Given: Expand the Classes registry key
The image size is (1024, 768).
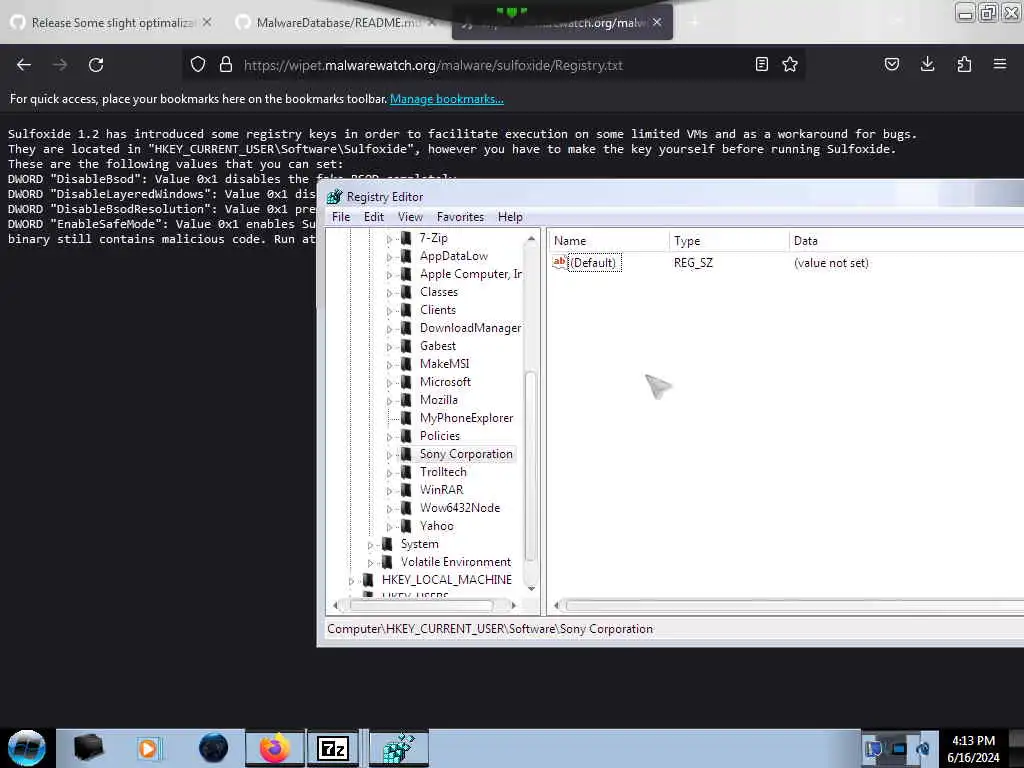Looking at the screenshot, I should 389,293.
